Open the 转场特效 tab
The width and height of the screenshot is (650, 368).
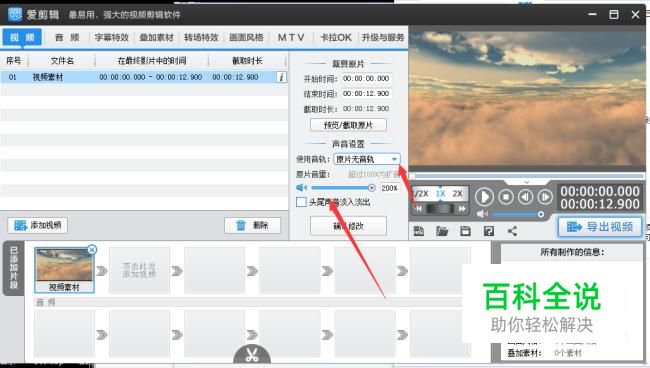point(201,37)
